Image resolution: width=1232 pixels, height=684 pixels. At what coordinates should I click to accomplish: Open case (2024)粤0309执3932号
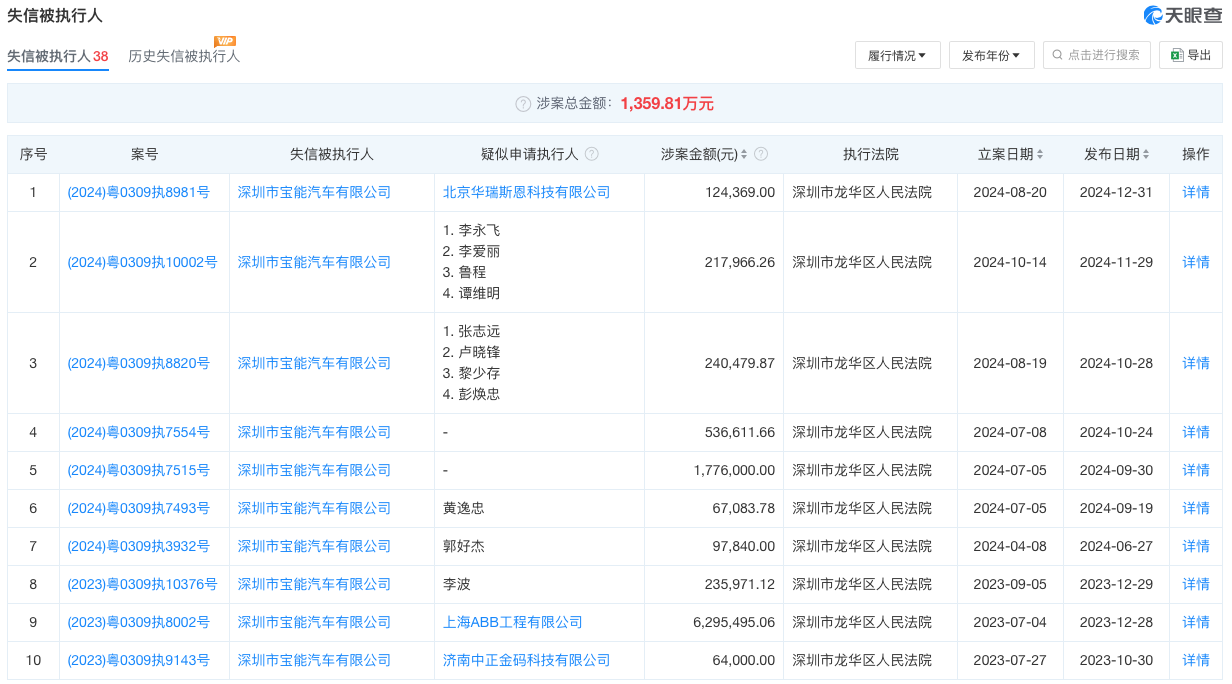click(139, 546)
